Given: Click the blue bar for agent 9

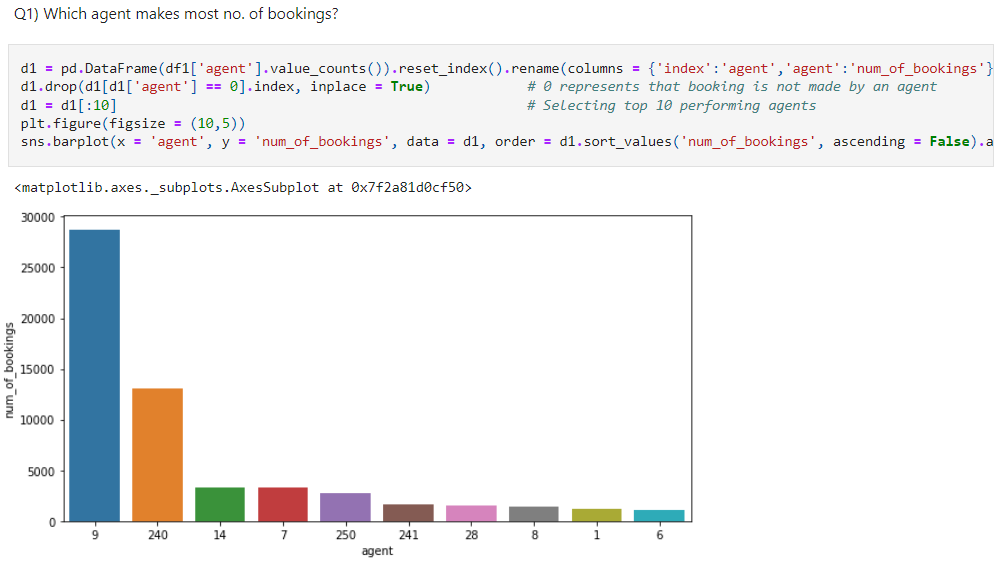Looking at the screenshot, I should tap(94, 375).
